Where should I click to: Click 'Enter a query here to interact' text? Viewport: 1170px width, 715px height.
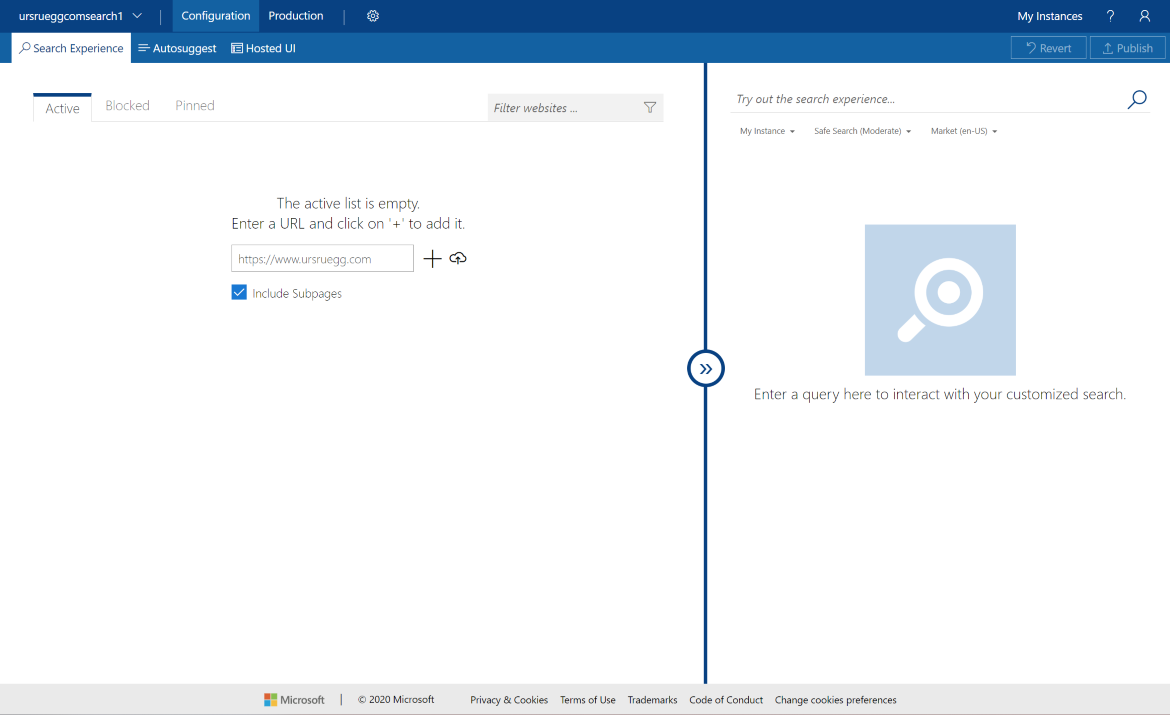tap(939, 394)
